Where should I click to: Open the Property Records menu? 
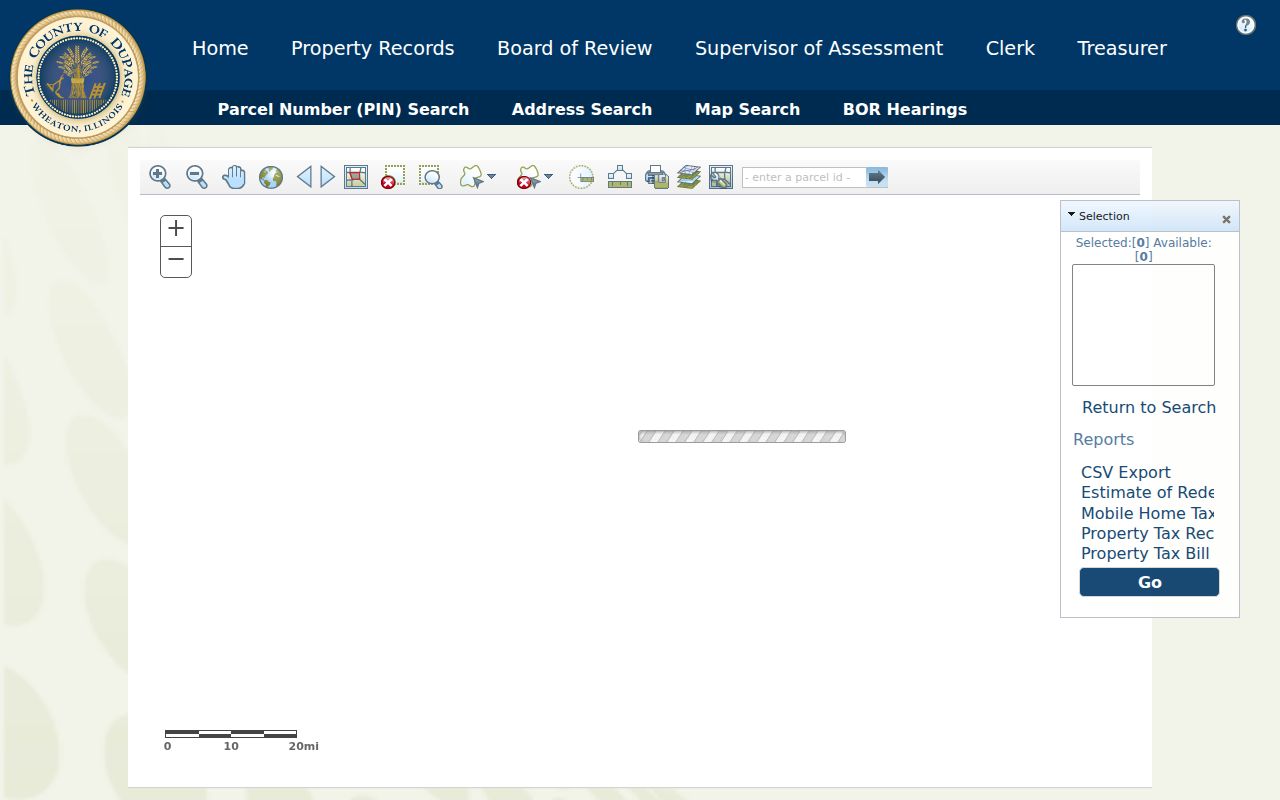(x=373, y=48)
